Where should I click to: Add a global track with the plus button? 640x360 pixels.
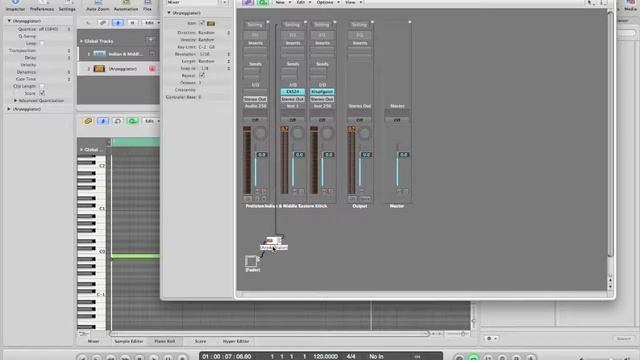150,40
